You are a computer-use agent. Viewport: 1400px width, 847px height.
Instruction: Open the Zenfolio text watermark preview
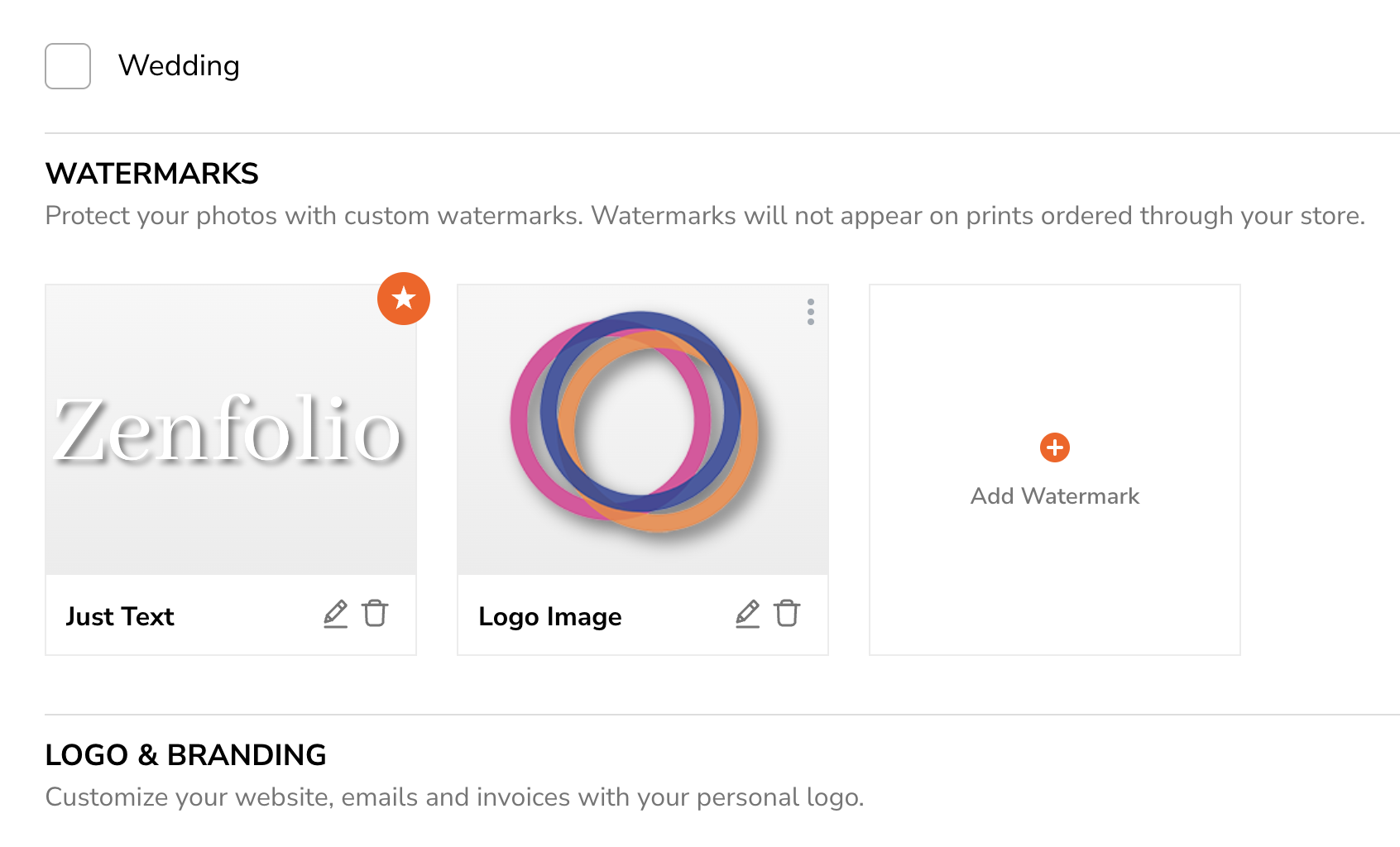click(231, 430)
